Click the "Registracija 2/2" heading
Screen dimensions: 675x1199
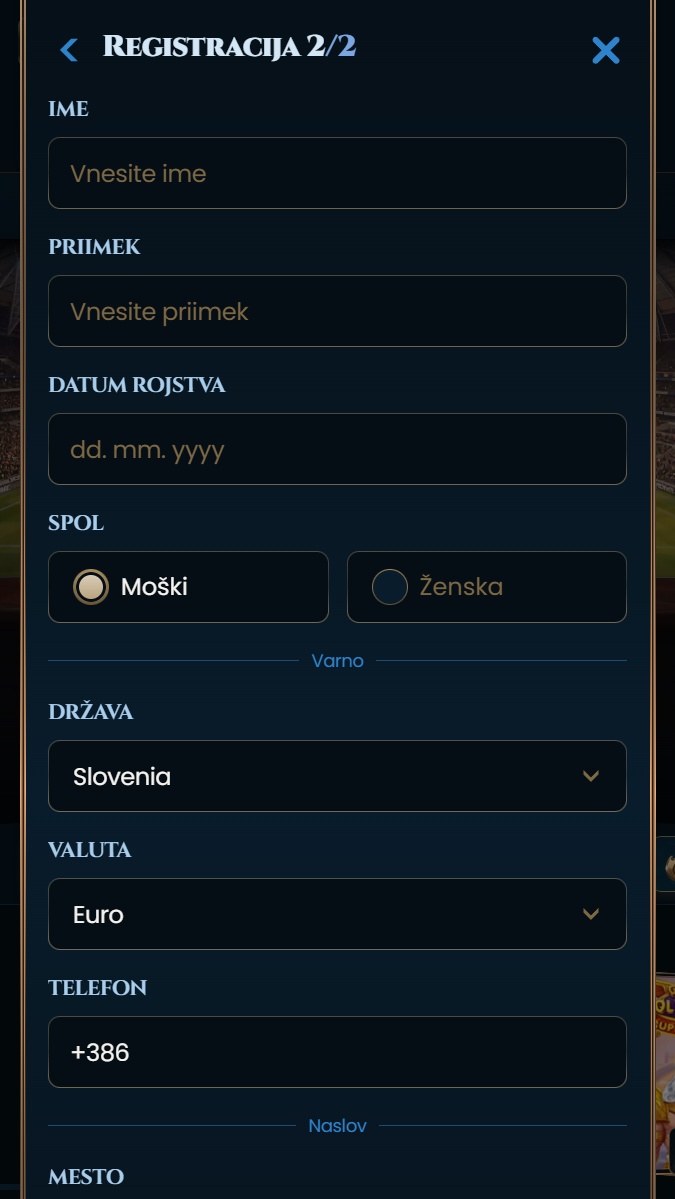click(229, 46)
